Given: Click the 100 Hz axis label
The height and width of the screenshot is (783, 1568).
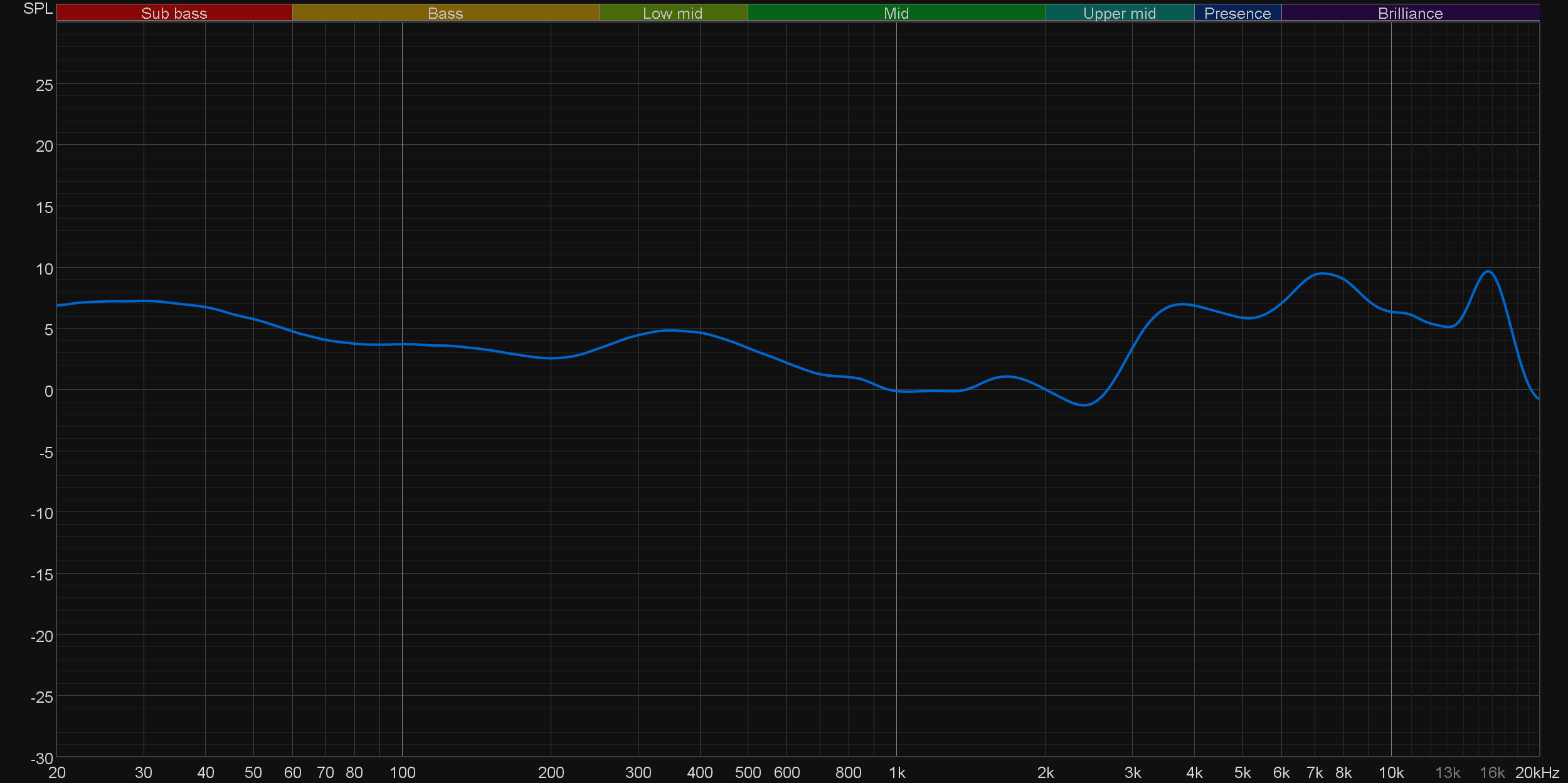Looking at the screenshot, I should click(402, 773).
